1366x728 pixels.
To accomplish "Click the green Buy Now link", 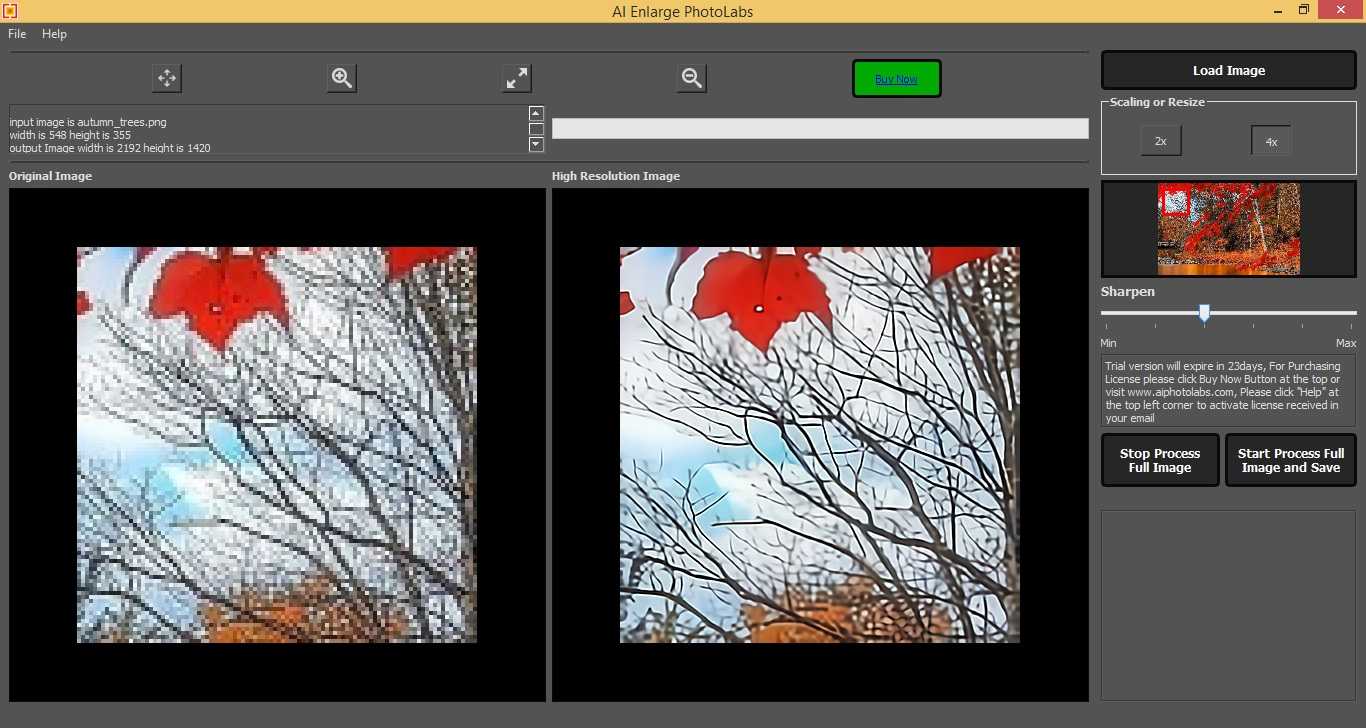I will tap(896, 78).
